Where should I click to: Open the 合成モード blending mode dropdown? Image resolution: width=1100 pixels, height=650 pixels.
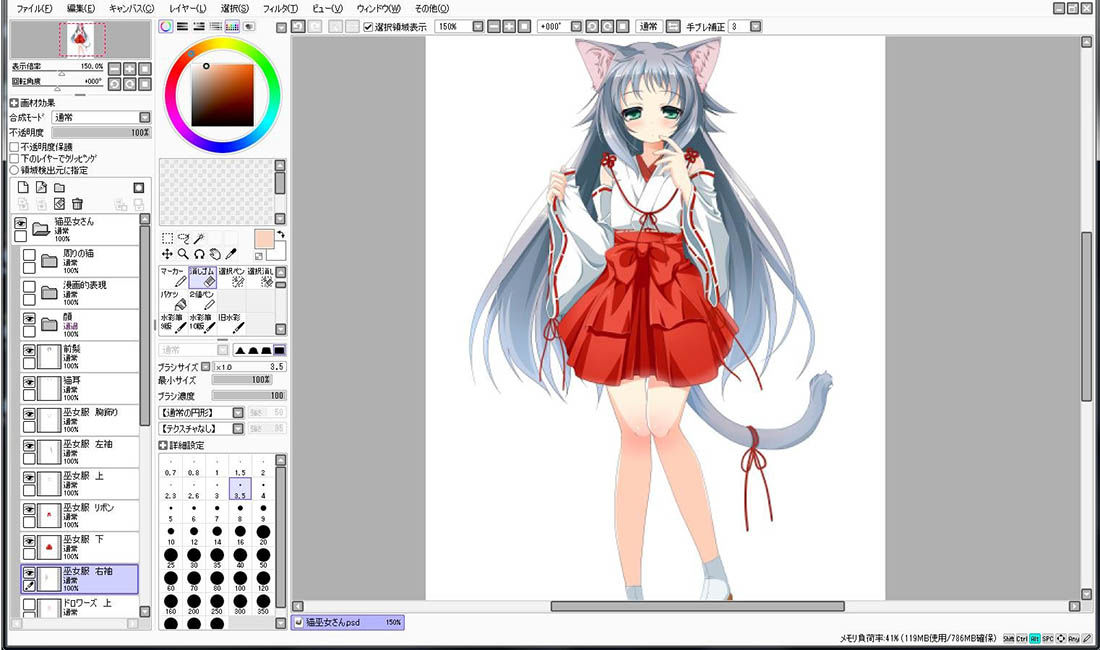(x=102, y=117)
